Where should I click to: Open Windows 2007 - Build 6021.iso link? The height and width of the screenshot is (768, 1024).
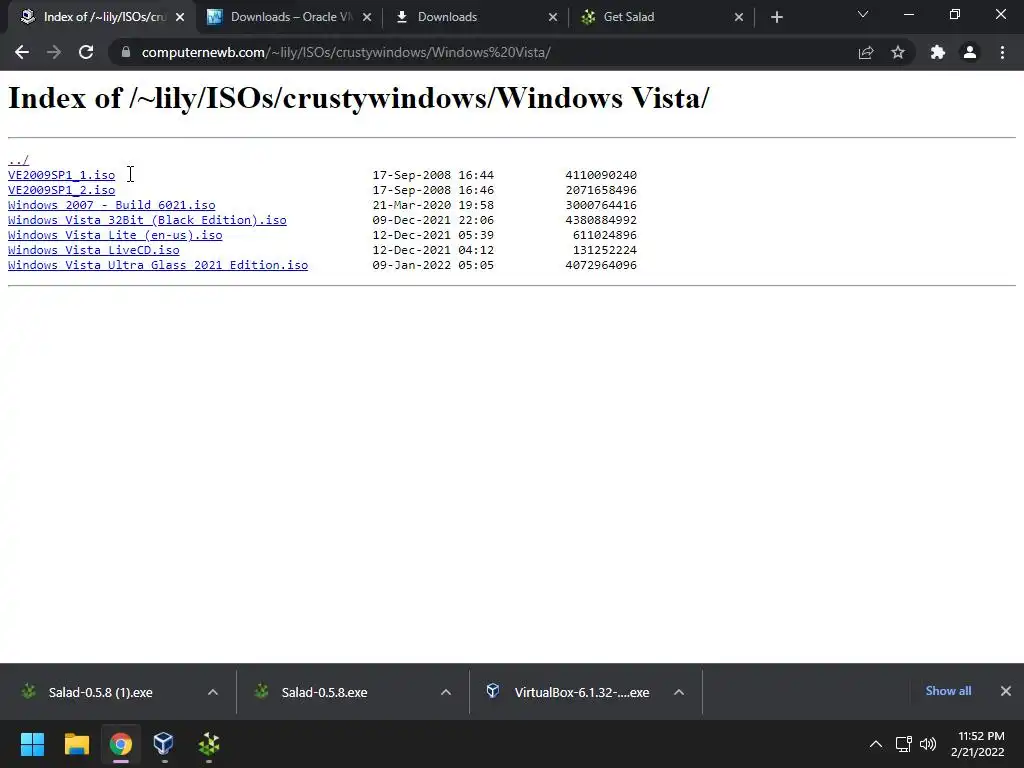pos(112,205)
